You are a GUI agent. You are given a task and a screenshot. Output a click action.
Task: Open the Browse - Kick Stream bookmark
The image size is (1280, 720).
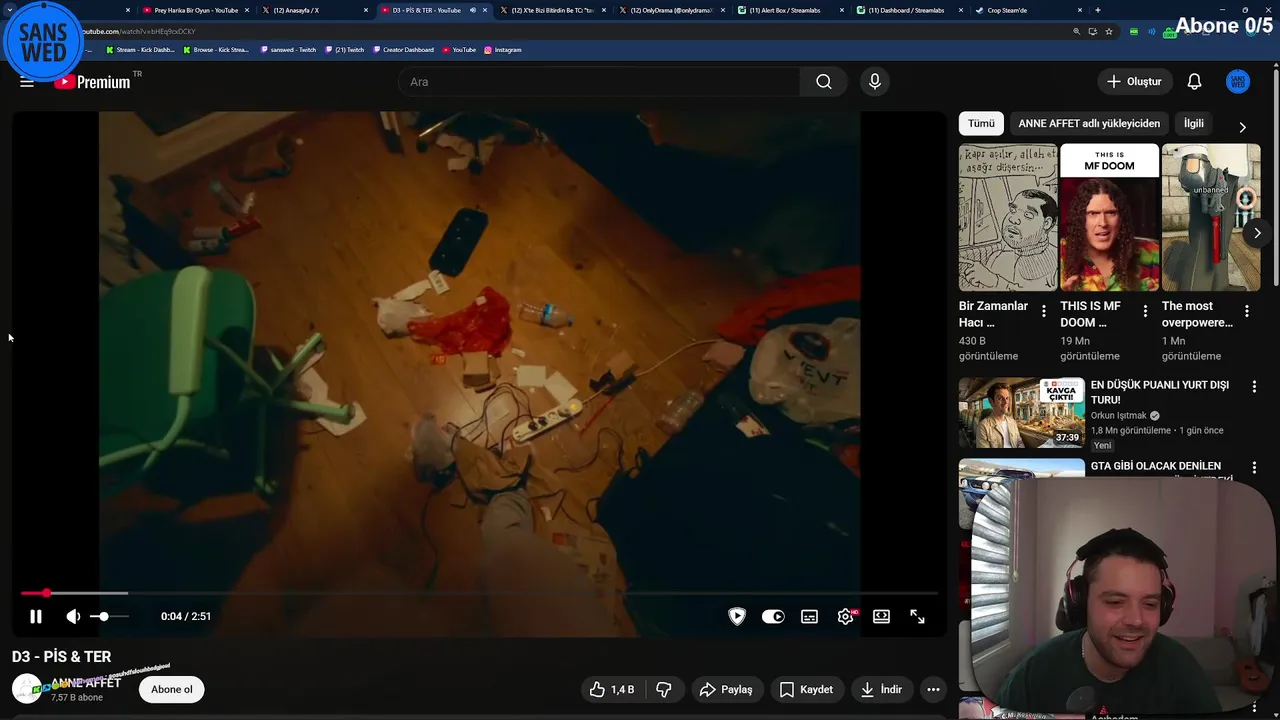(x=216, y=49)
